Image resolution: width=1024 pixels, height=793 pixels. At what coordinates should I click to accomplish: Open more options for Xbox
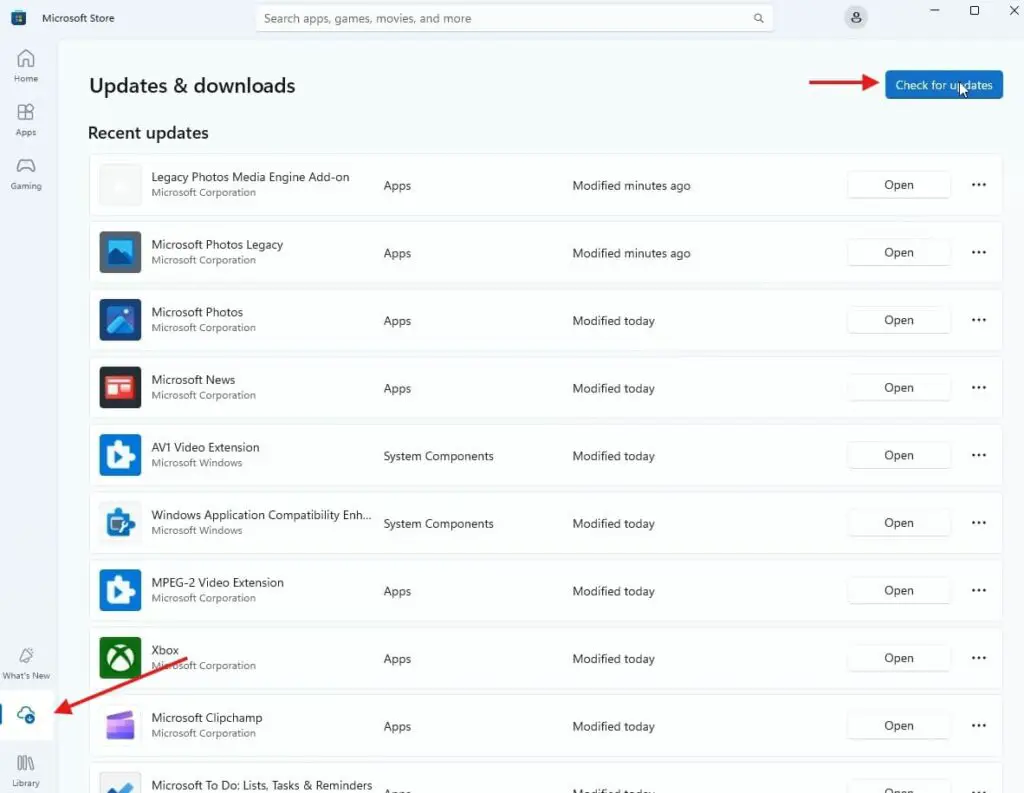(x=978, y=658)
